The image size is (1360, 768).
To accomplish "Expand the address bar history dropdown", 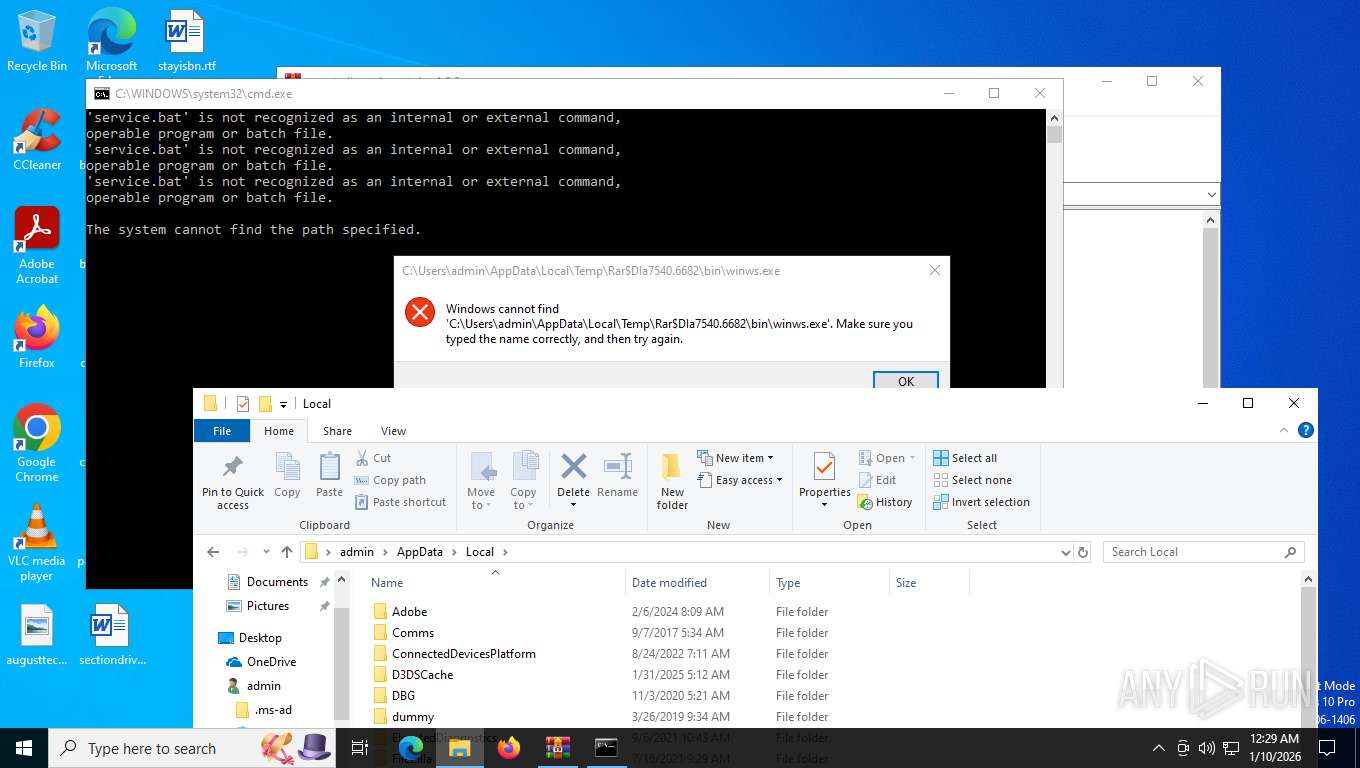I will tap(1065, 552).
